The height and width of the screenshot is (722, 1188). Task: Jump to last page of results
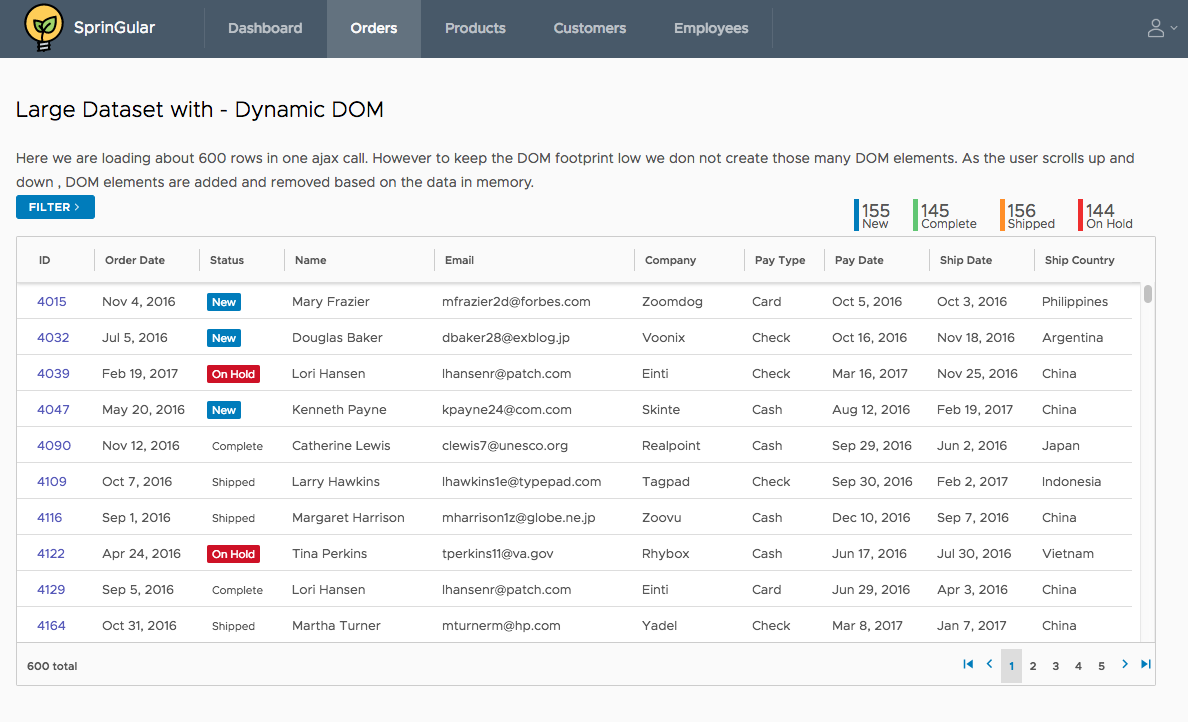1146,664
